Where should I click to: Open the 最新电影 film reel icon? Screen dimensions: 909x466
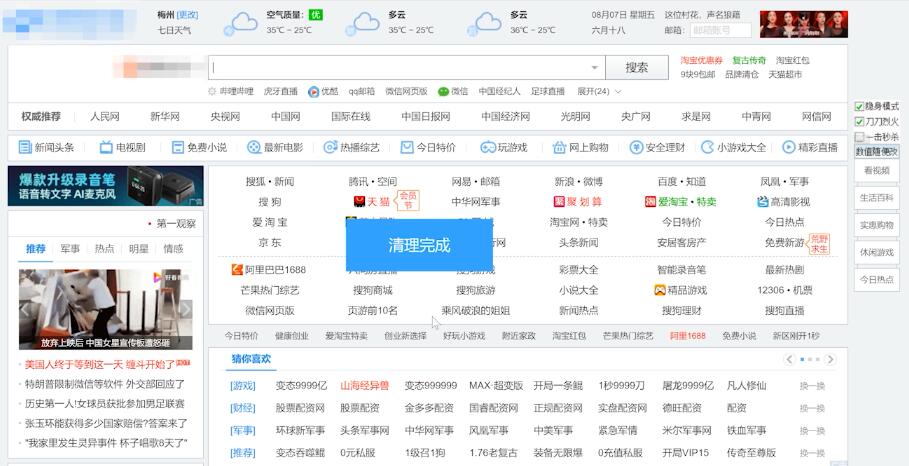point(253,147)
